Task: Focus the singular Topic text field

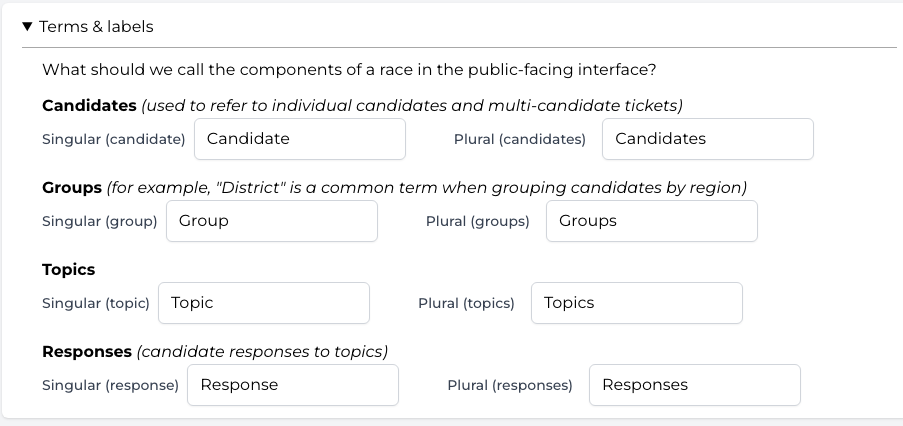Action: [x=263, y=303]
